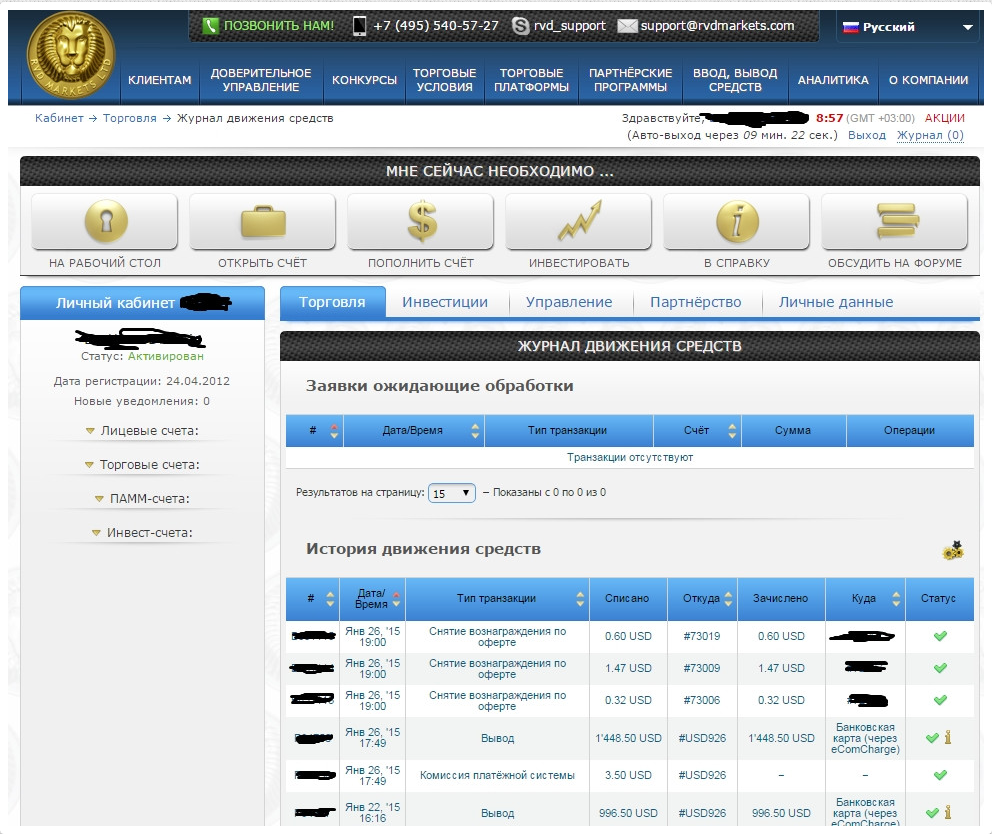The height and width of the screenshot is (834, 992).
Task: Click the green checkmark in the 0.60 USD row
Action: [940, 636]
